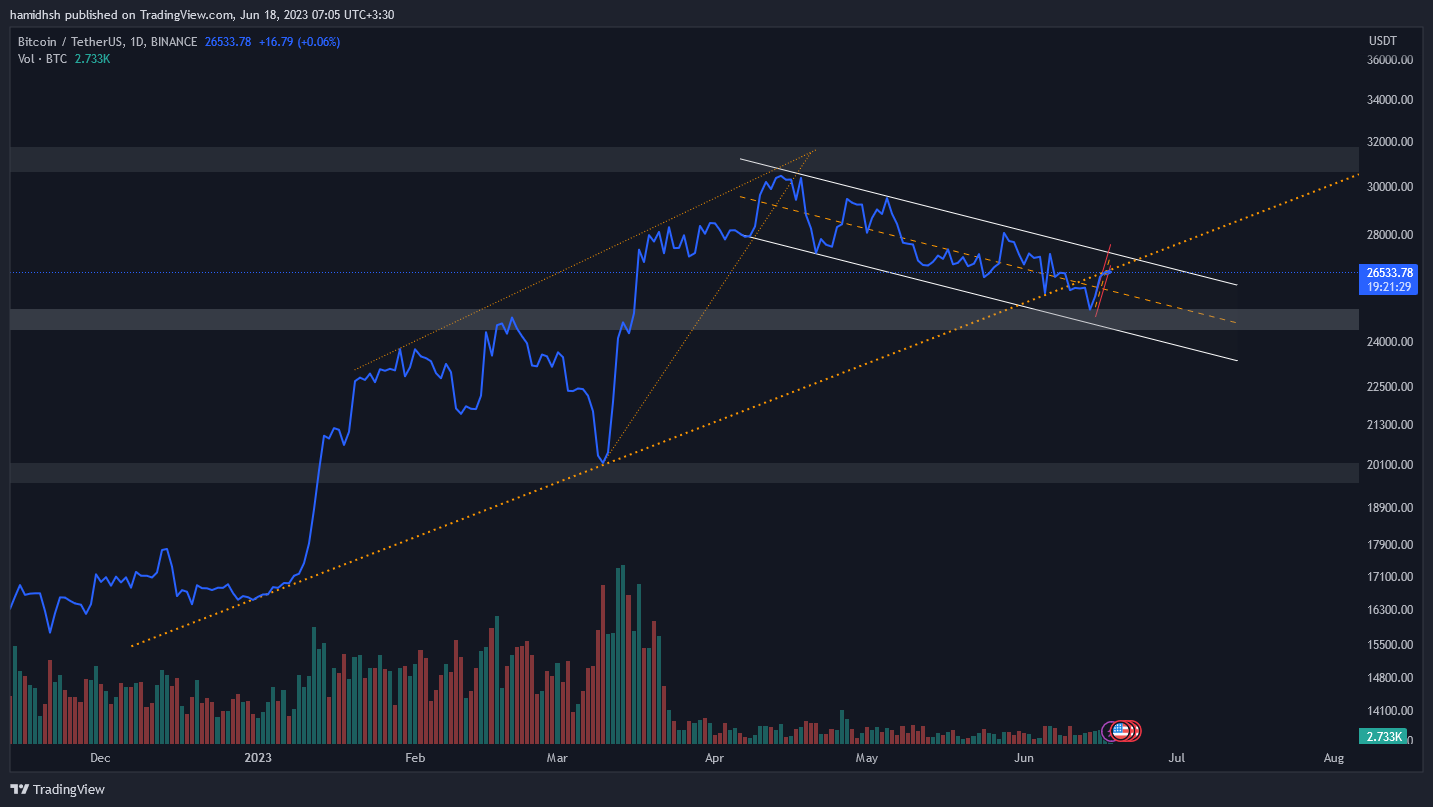1433x807 pixels.
Task: Click the Jun label on time axis
Action: click(1023, 759)
